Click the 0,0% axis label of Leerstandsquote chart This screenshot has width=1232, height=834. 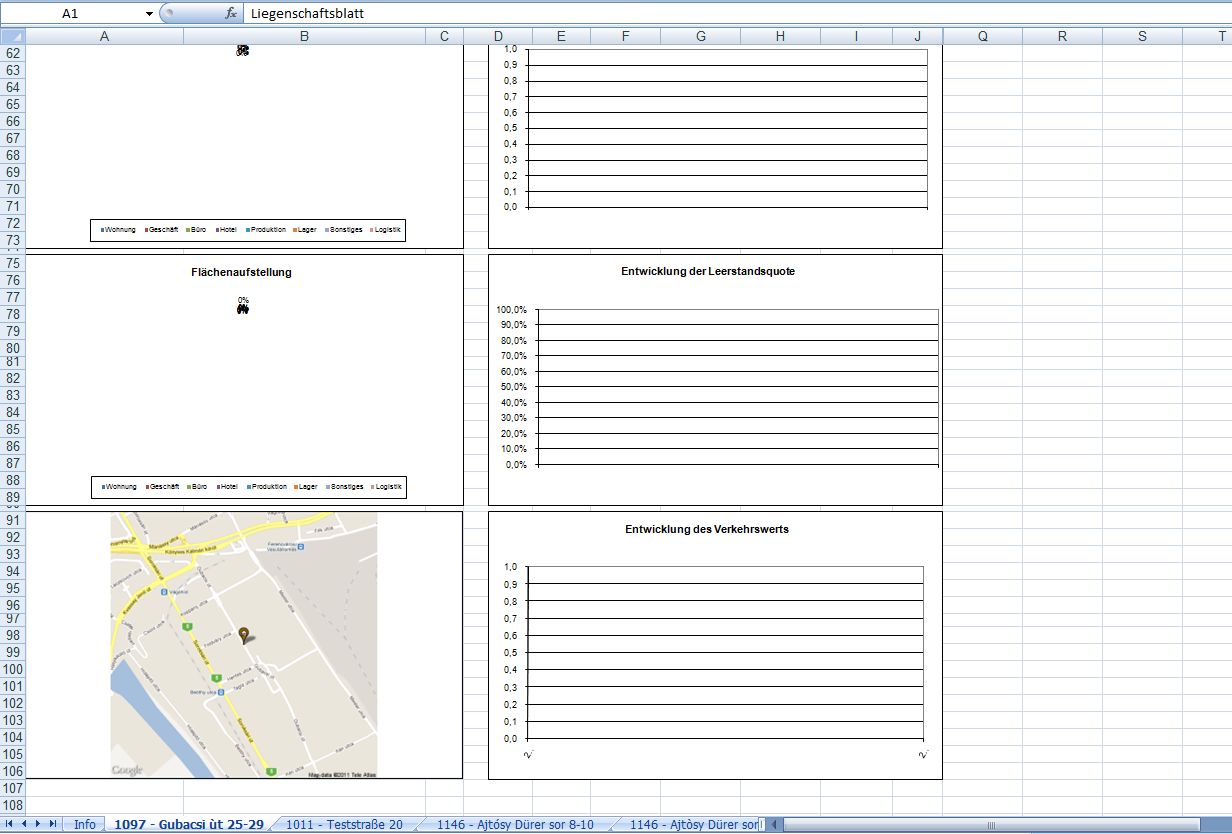click(515, 464)
